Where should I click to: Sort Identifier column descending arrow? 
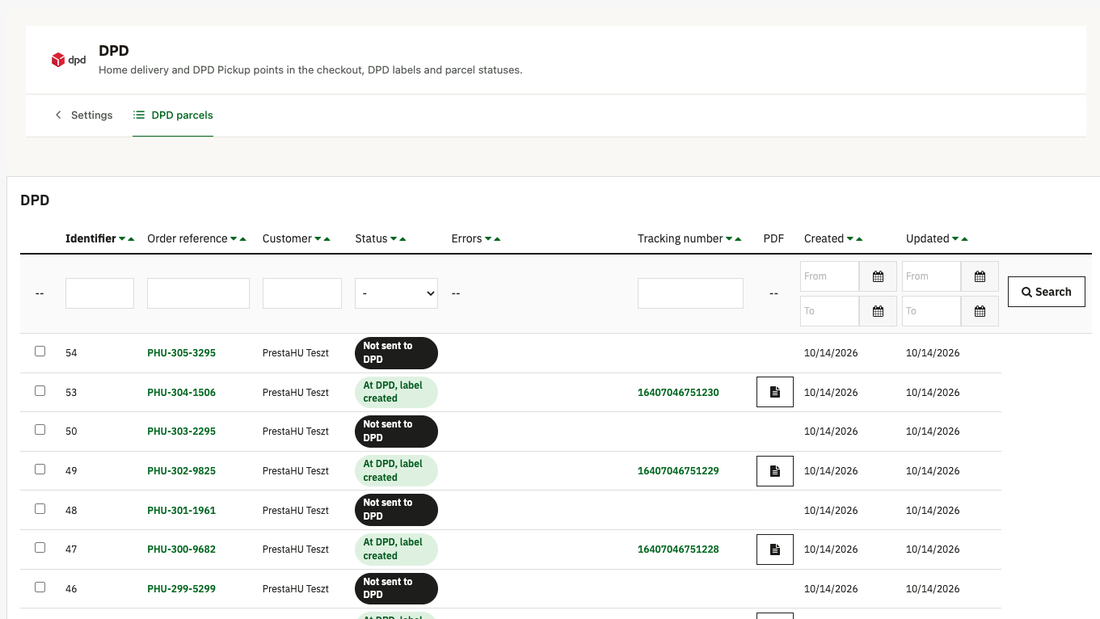click(122, 239)
